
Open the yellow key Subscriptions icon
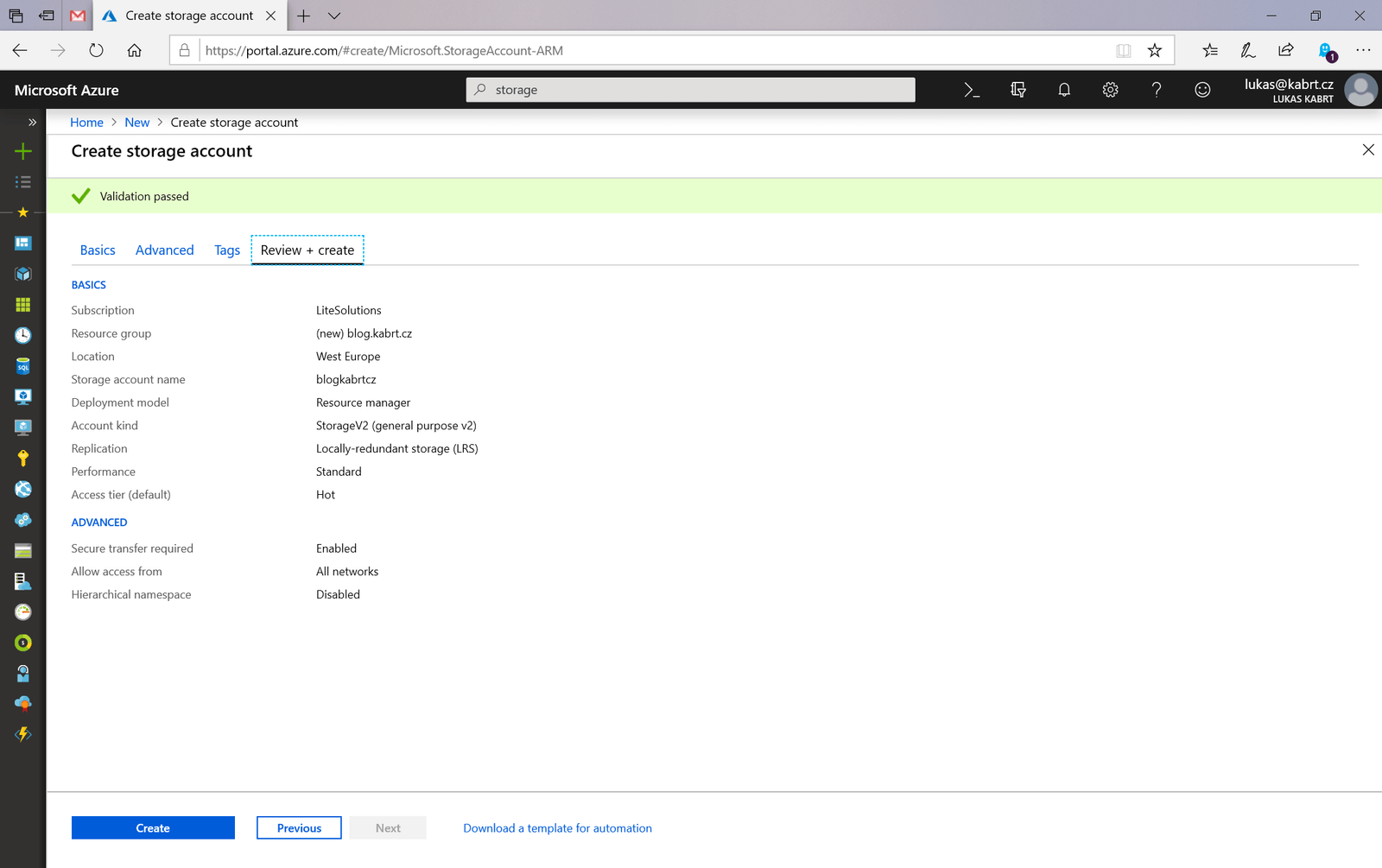(x=23, y=458)
